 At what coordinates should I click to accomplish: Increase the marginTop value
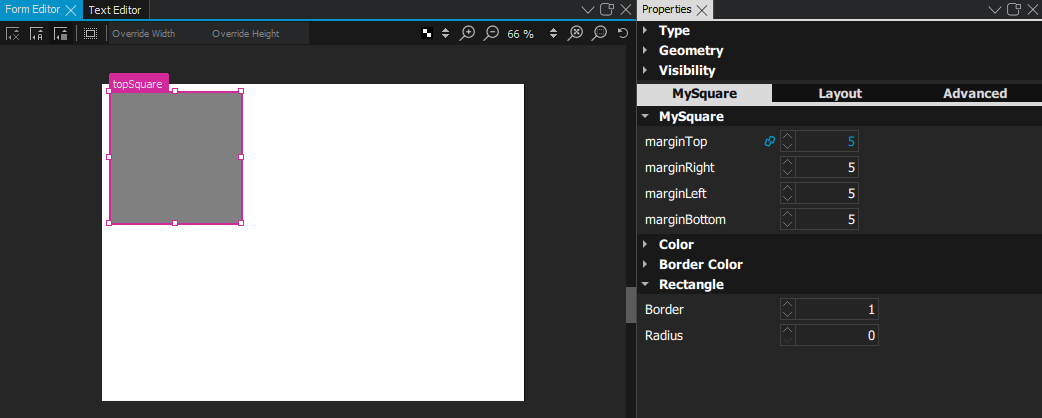tap(787, 137)
